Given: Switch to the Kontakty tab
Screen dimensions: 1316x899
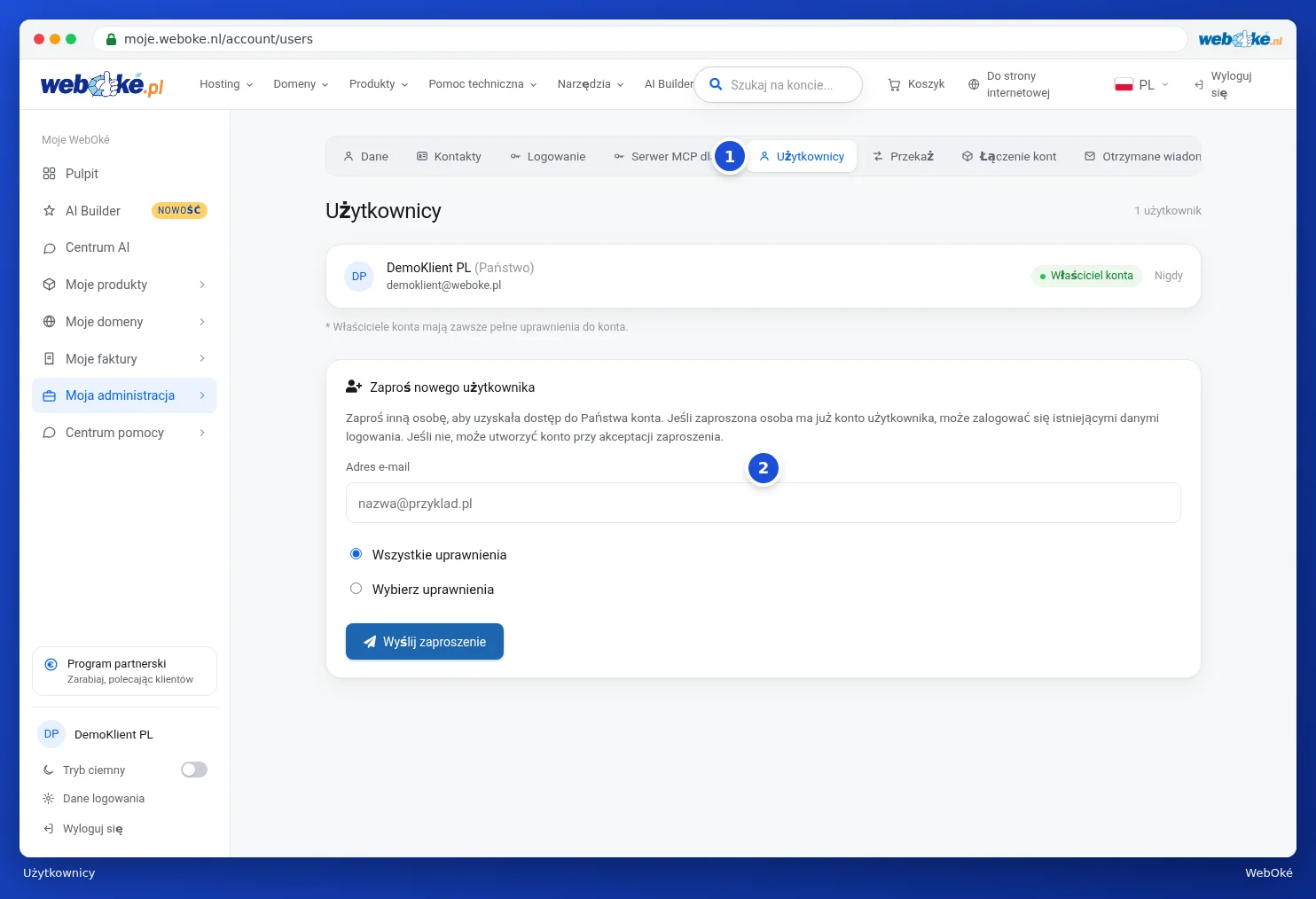Looking at the screenshot, I should click(449, 157).
